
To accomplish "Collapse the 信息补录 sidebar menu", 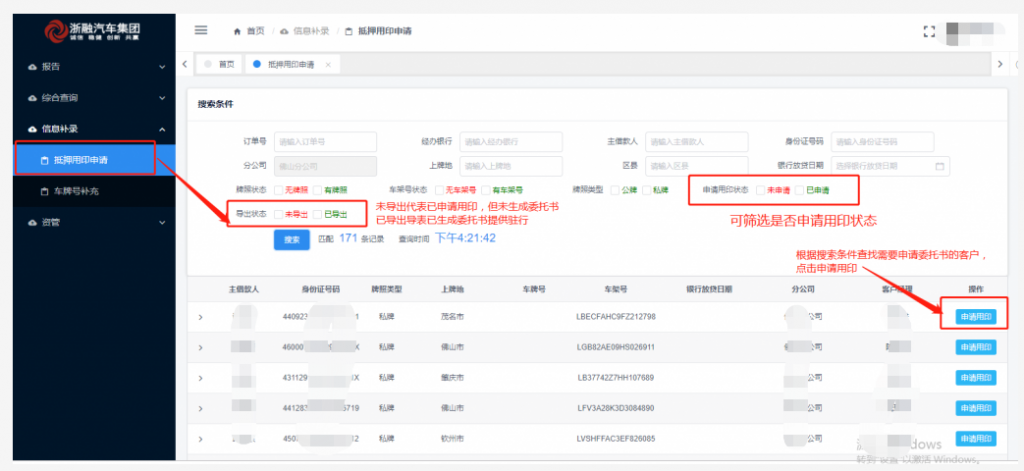I will pyautogui.click(x=97, y=129).
